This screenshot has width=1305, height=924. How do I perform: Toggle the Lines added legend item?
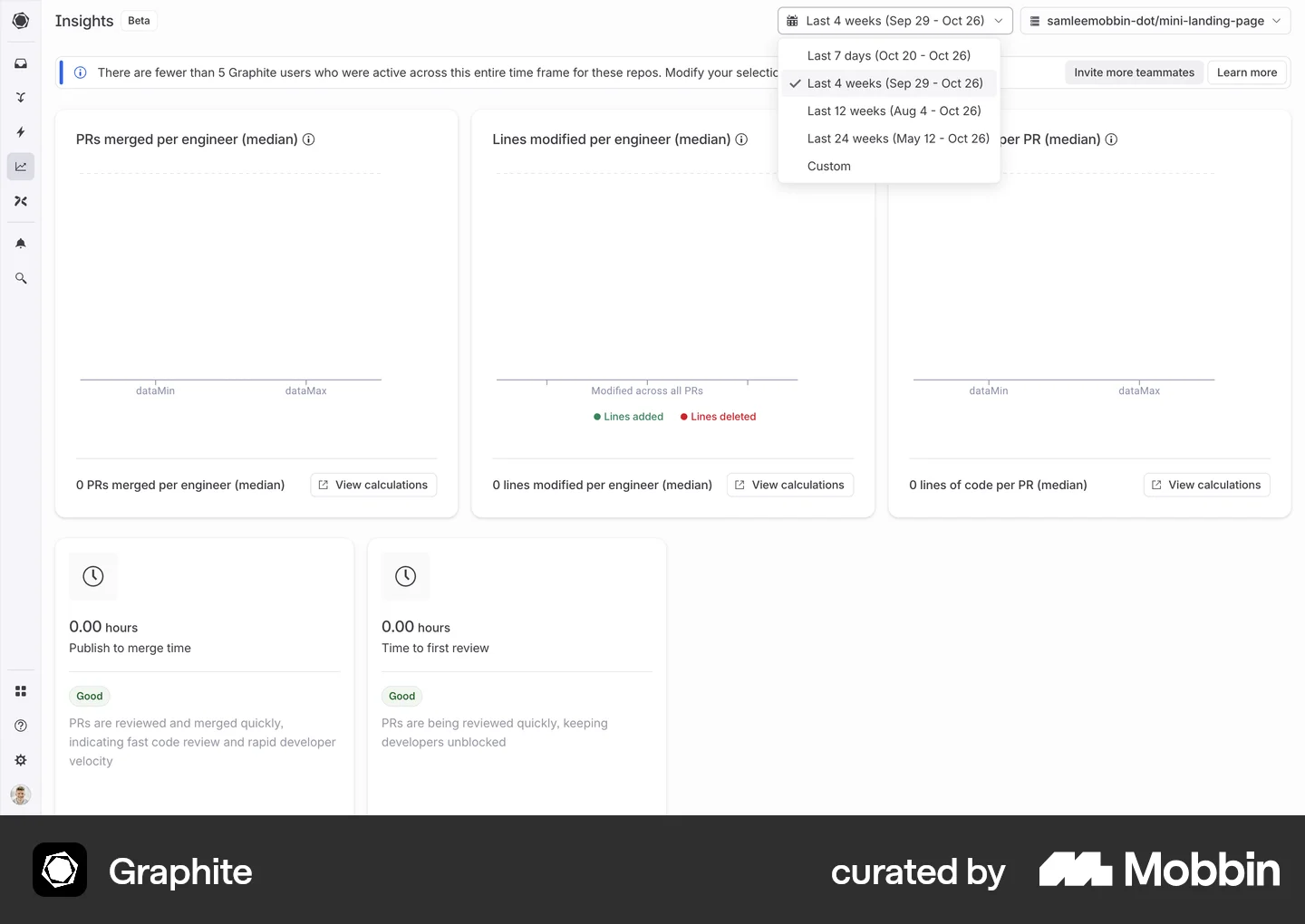628,417
